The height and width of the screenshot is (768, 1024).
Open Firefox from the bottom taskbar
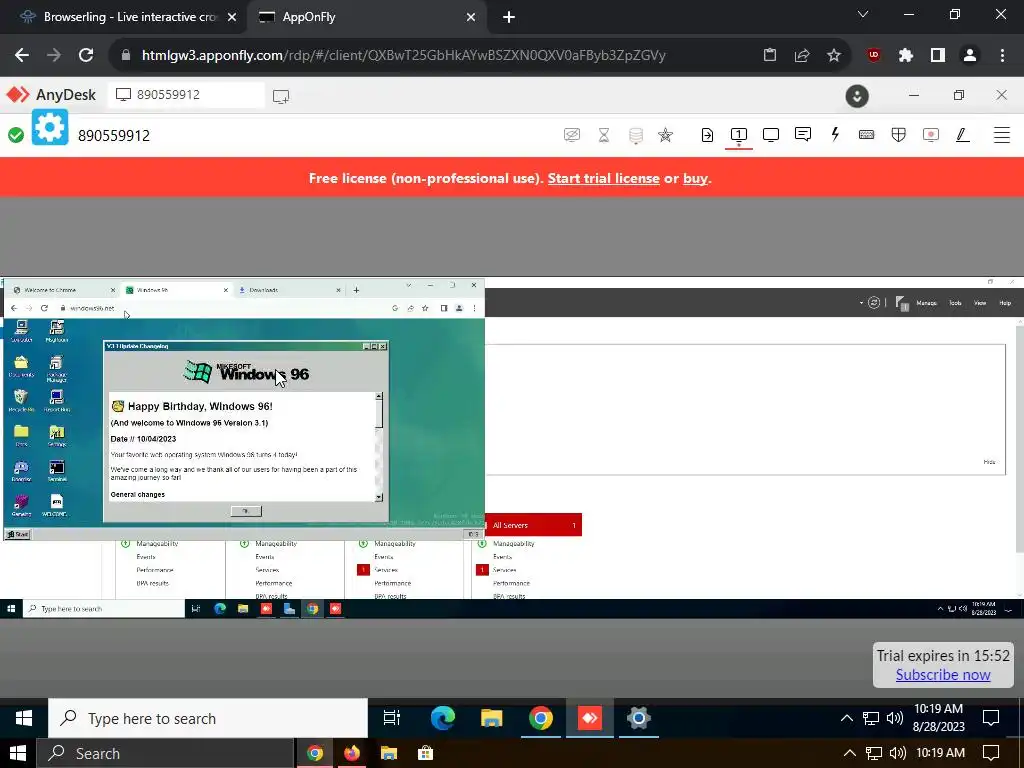pos(352,753)
